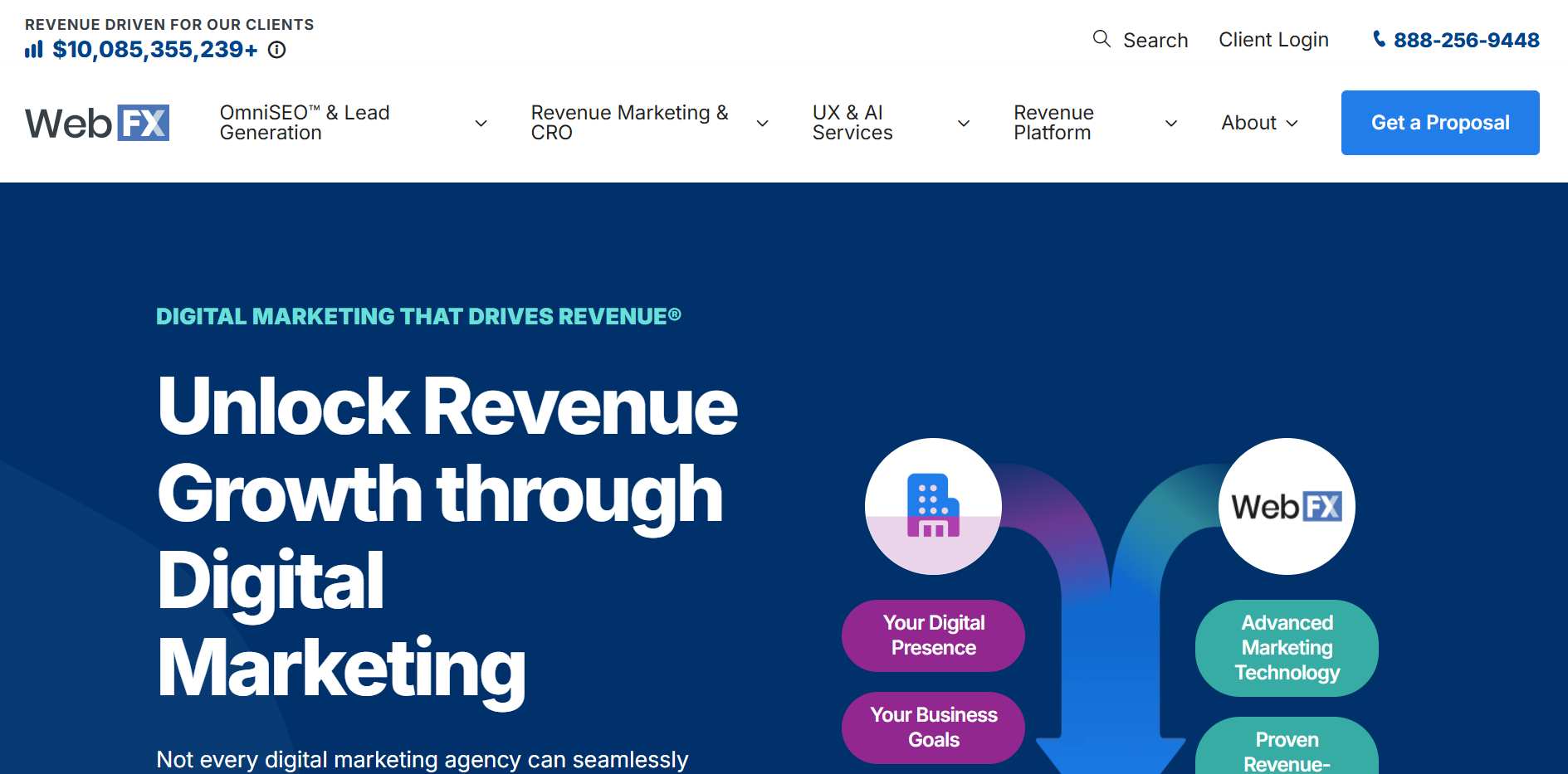Screen dimensions: 1568x774
Task: Open the Client Login link
Action: [1273, 40]
